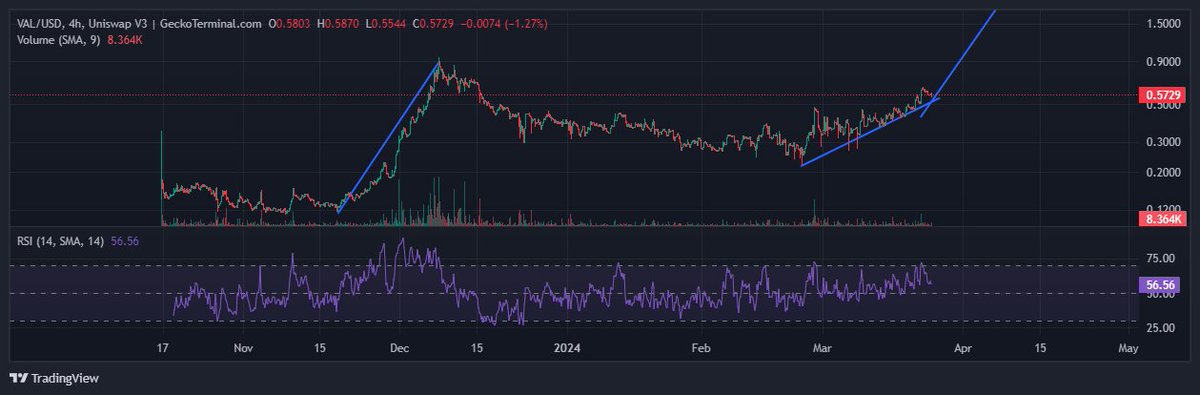Click the Apr date on time axis
Image resolution: width=1200 pixels, height=395 pixels.
(963, 349)
